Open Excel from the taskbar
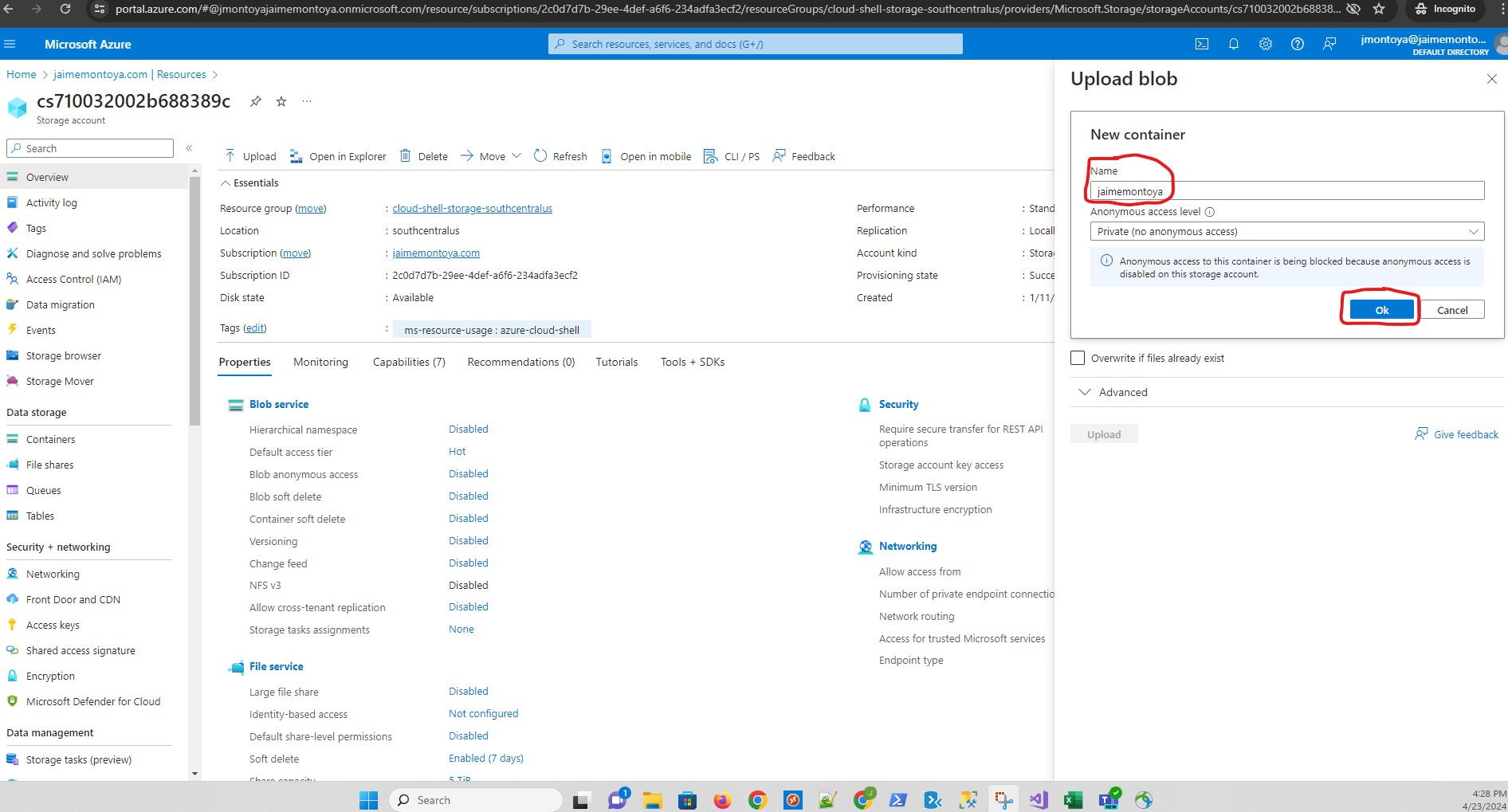 pyautogui.click(x=1074, y=800)
